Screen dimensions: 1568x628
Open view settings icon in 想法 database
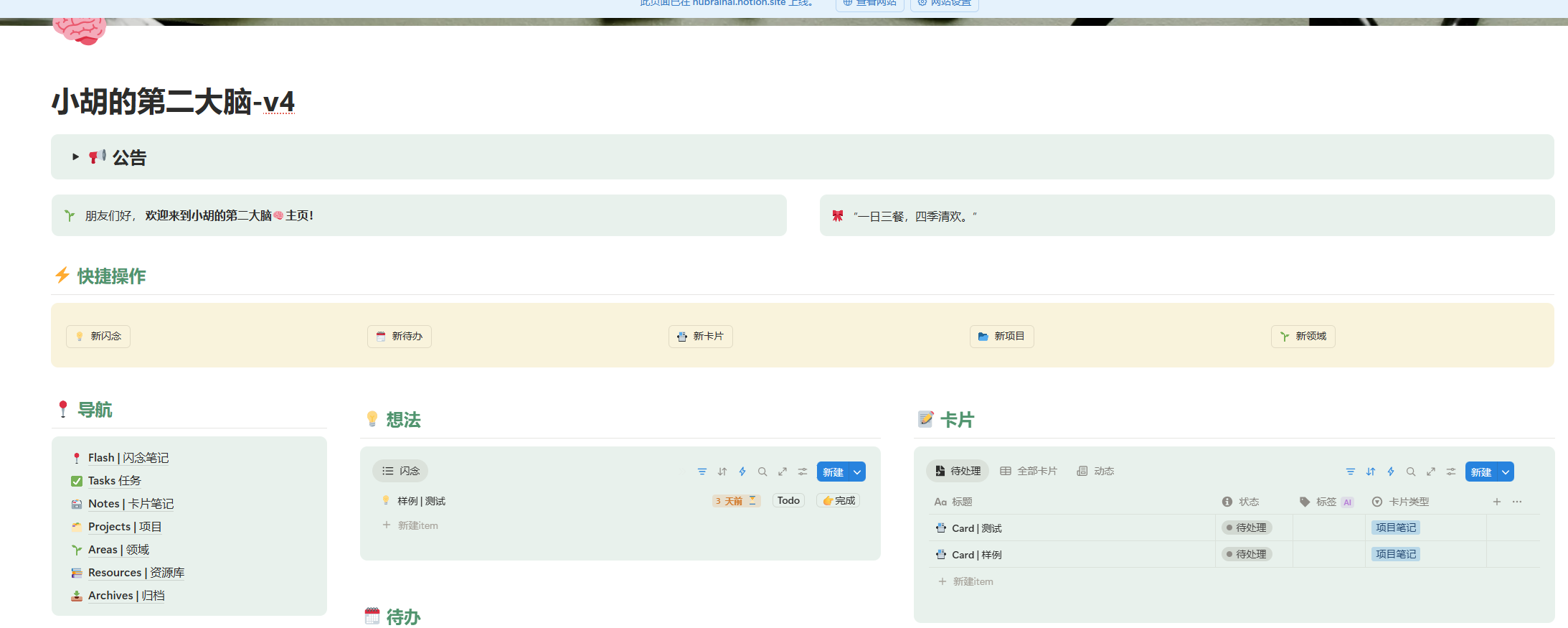[x=803, y=472]
